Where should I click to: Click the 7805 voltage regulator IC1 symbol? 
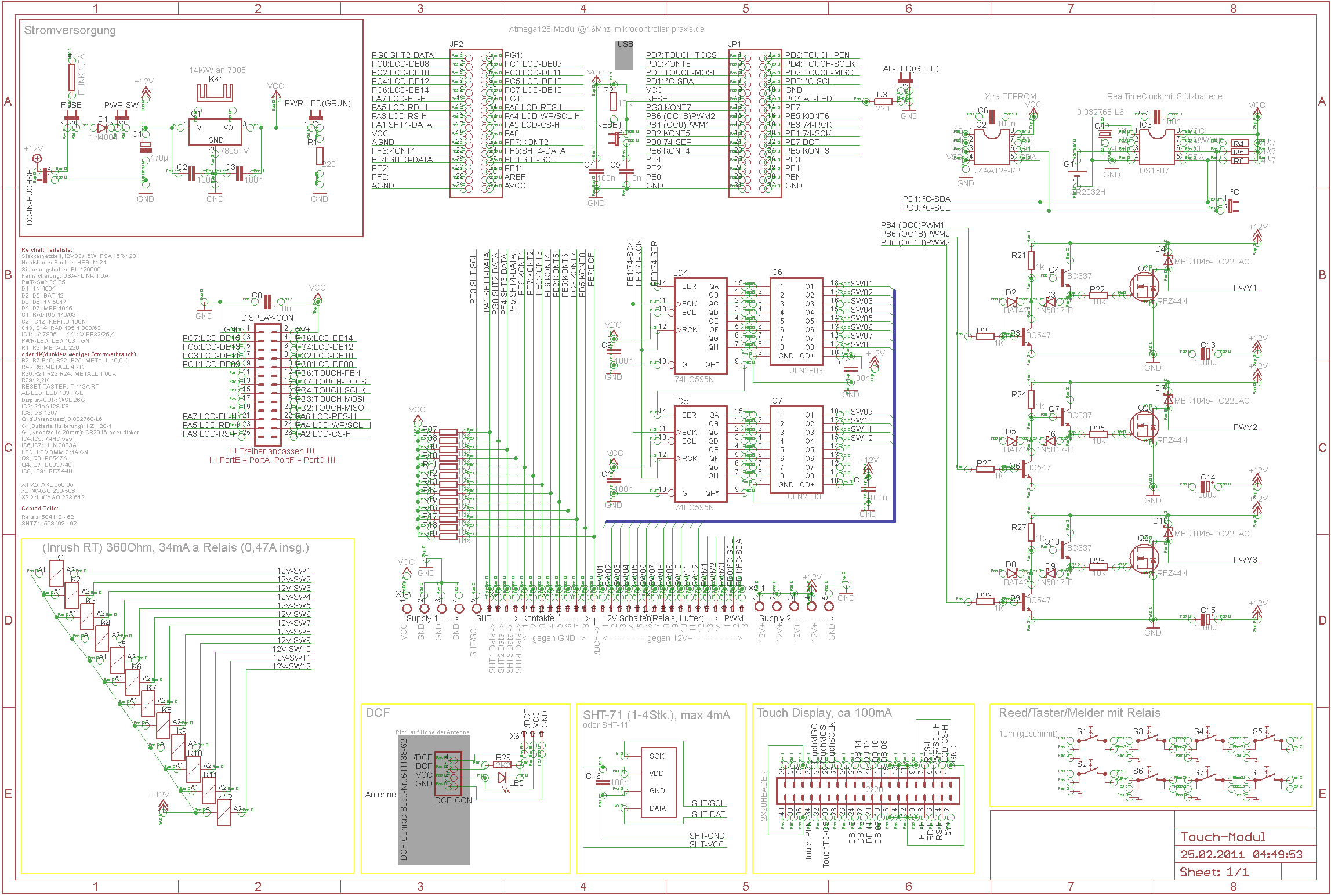point(215,132)
